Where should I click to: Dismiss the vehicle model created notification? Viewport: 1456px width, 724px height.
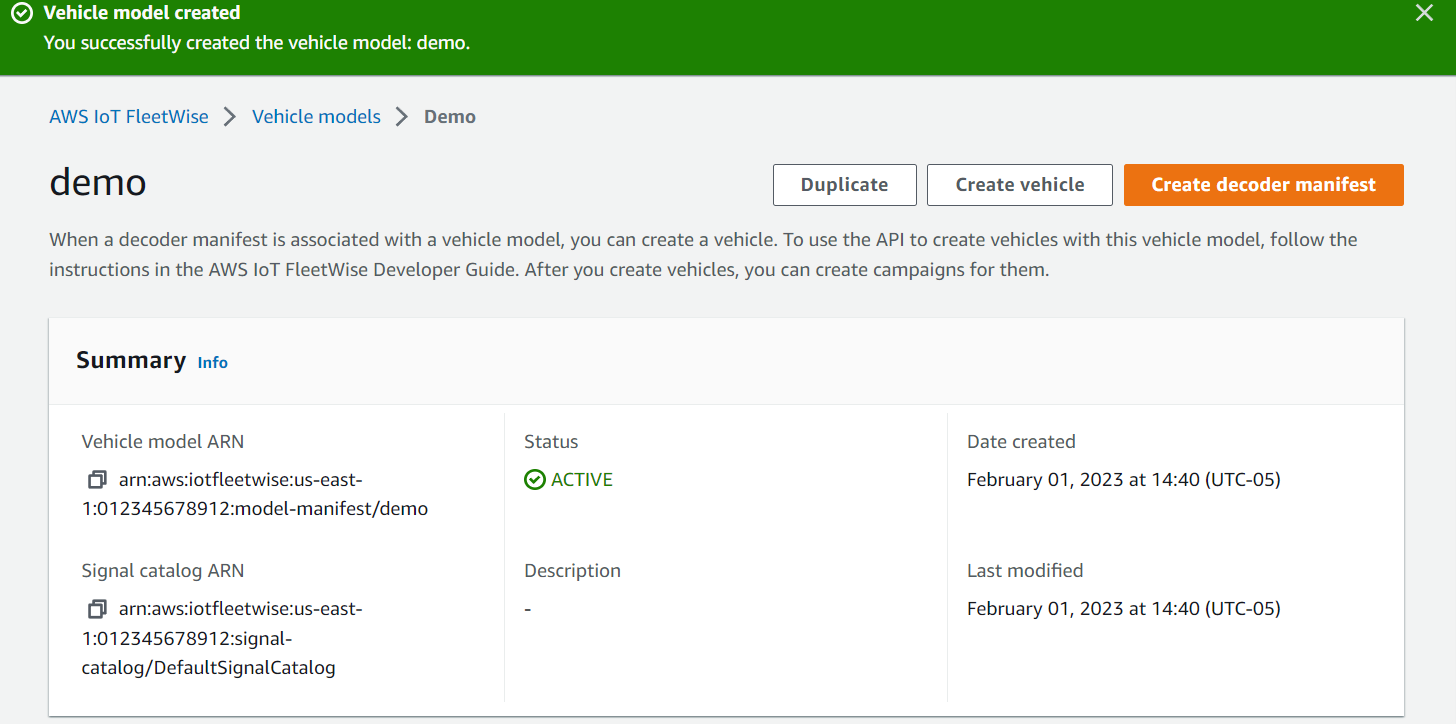(1424, 13)
